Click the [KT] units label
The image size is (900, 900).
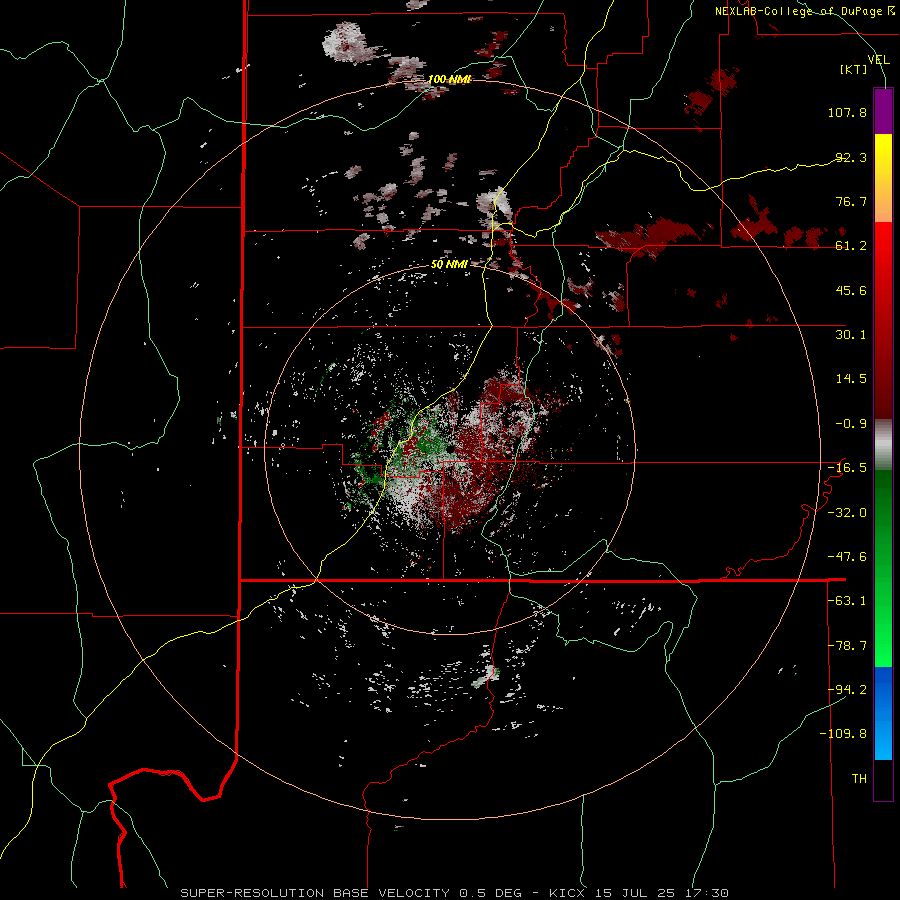tap(854, 69)
